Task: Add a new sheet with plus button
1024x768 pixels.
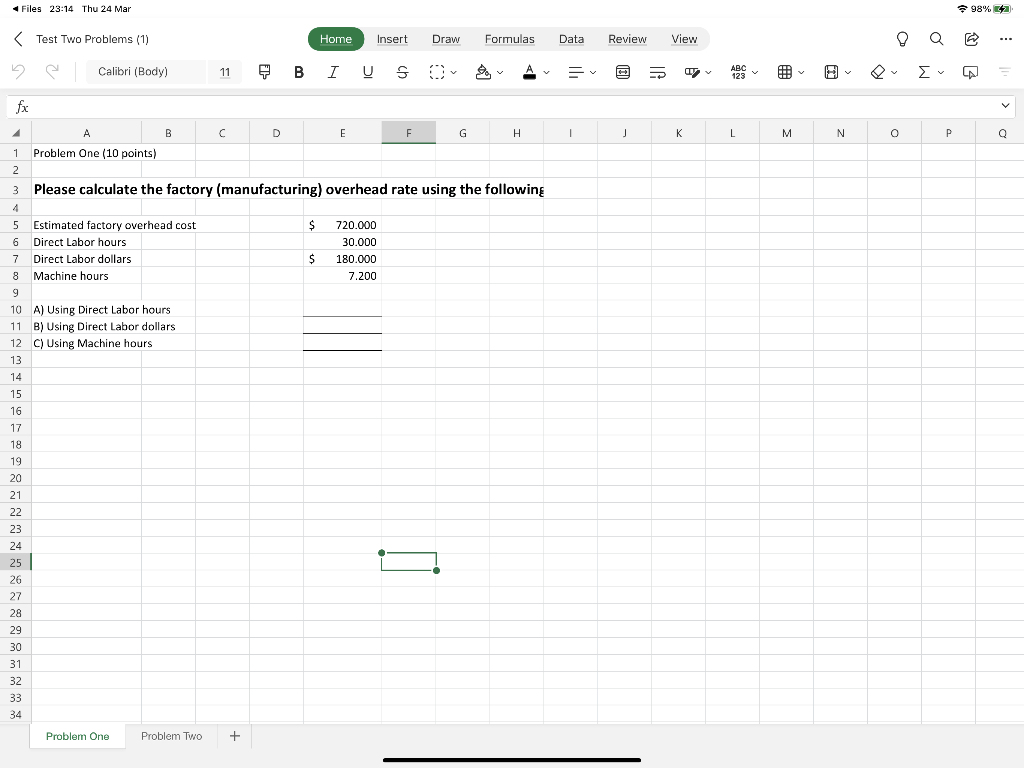Action: tap(235, 736)
